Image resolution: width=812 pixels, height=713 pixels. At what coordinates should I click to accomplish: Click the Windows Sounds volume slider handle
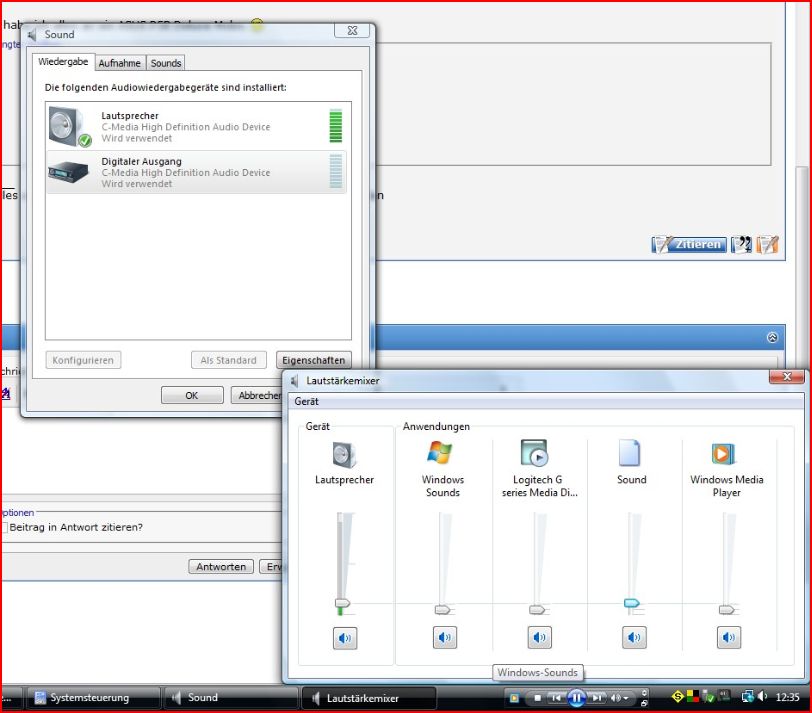442,610
